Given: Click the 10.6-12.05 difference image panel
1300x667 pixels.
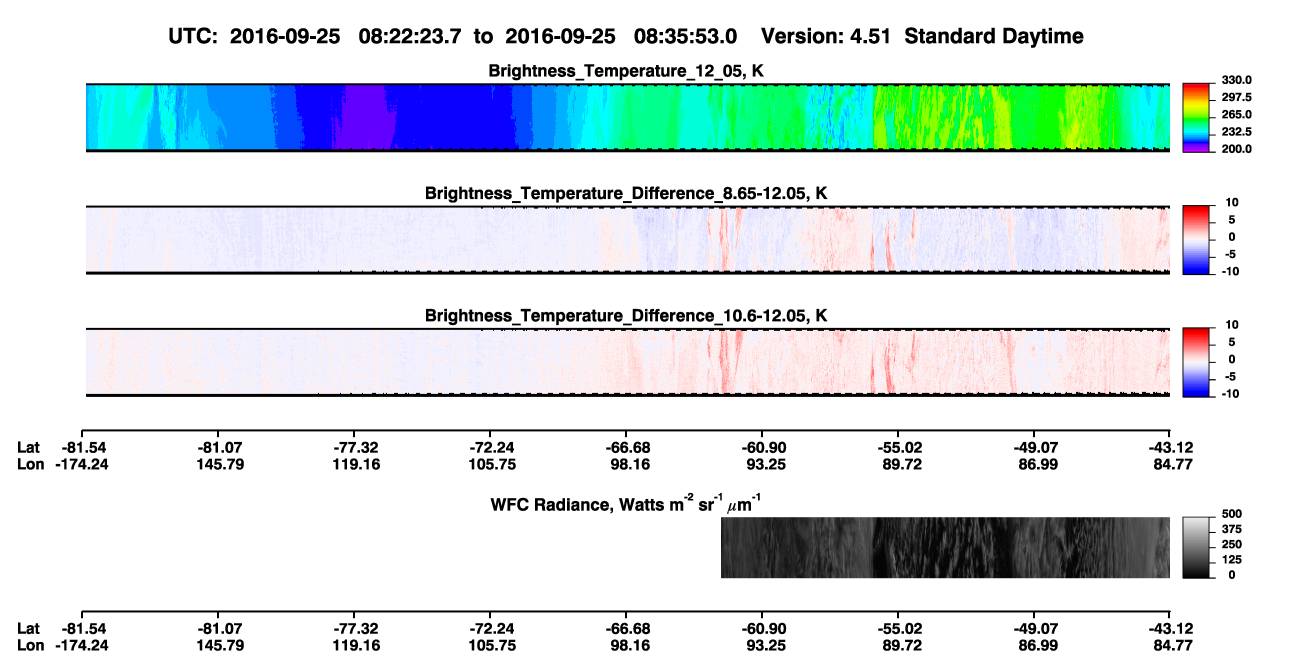Looking at the screenshot, I should coord(628,362).
